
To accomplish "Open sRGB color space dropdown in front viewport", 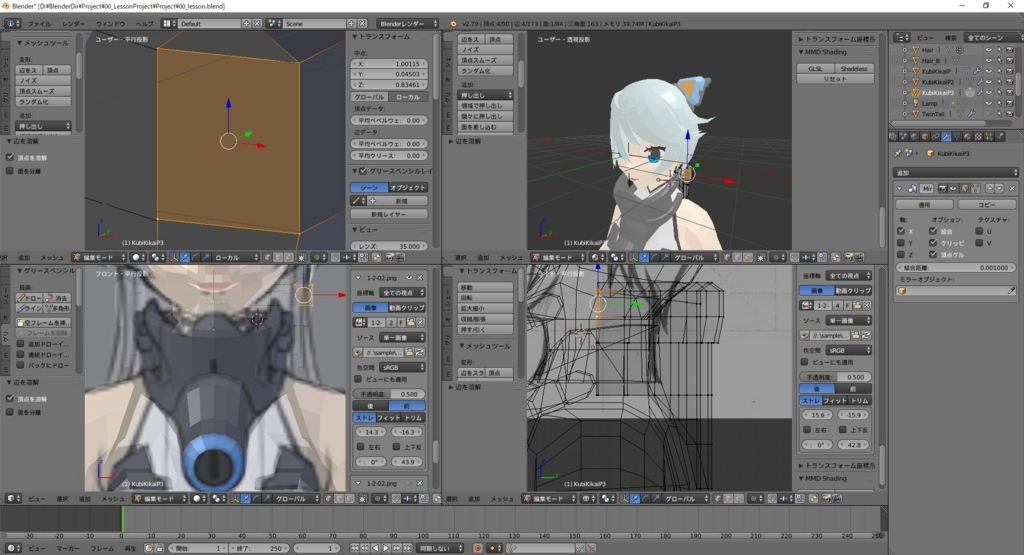I will pos(403,367).
